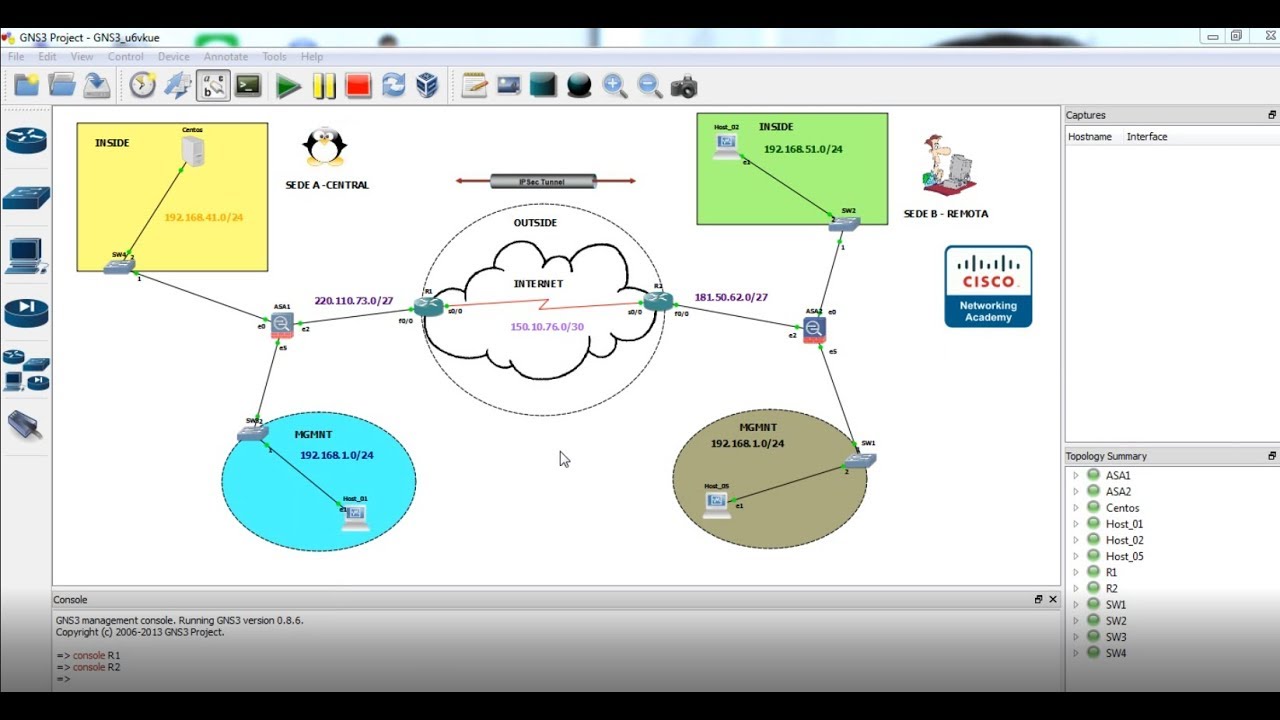Image resolution: width=1280 pixels, height=720 pixels.
Task: Select R2 in Topology Summary list
Action: tap(1111, 589)
